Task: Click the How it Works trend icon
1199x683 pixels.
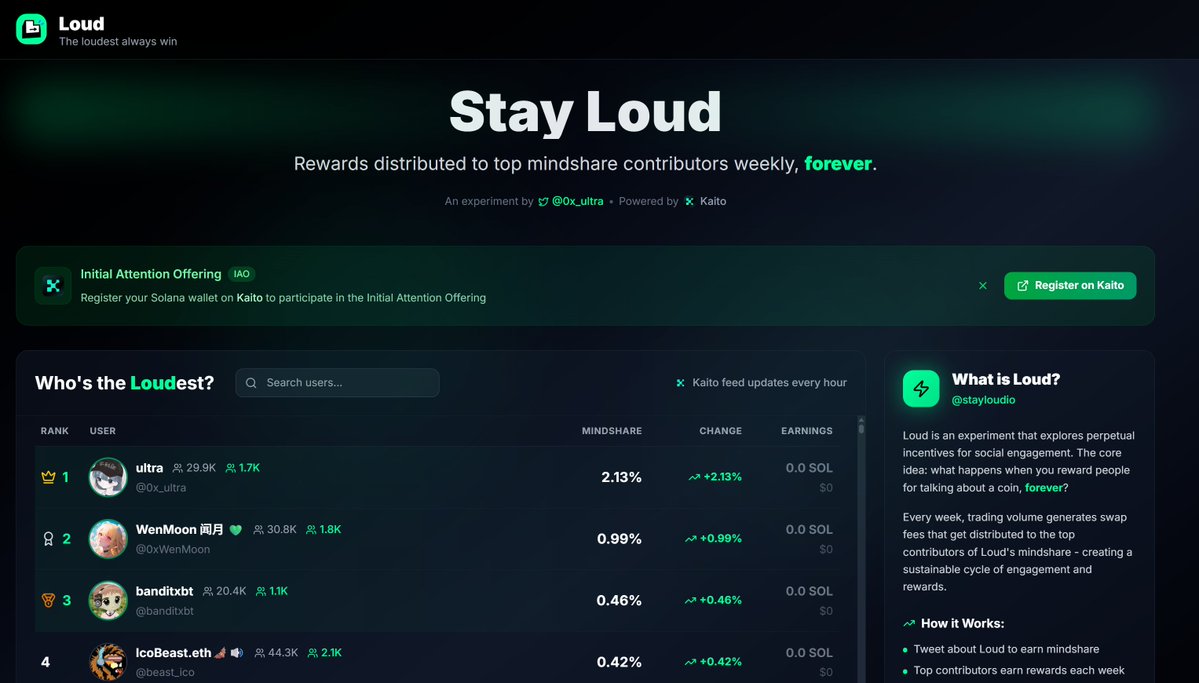Action: [908, 623]
